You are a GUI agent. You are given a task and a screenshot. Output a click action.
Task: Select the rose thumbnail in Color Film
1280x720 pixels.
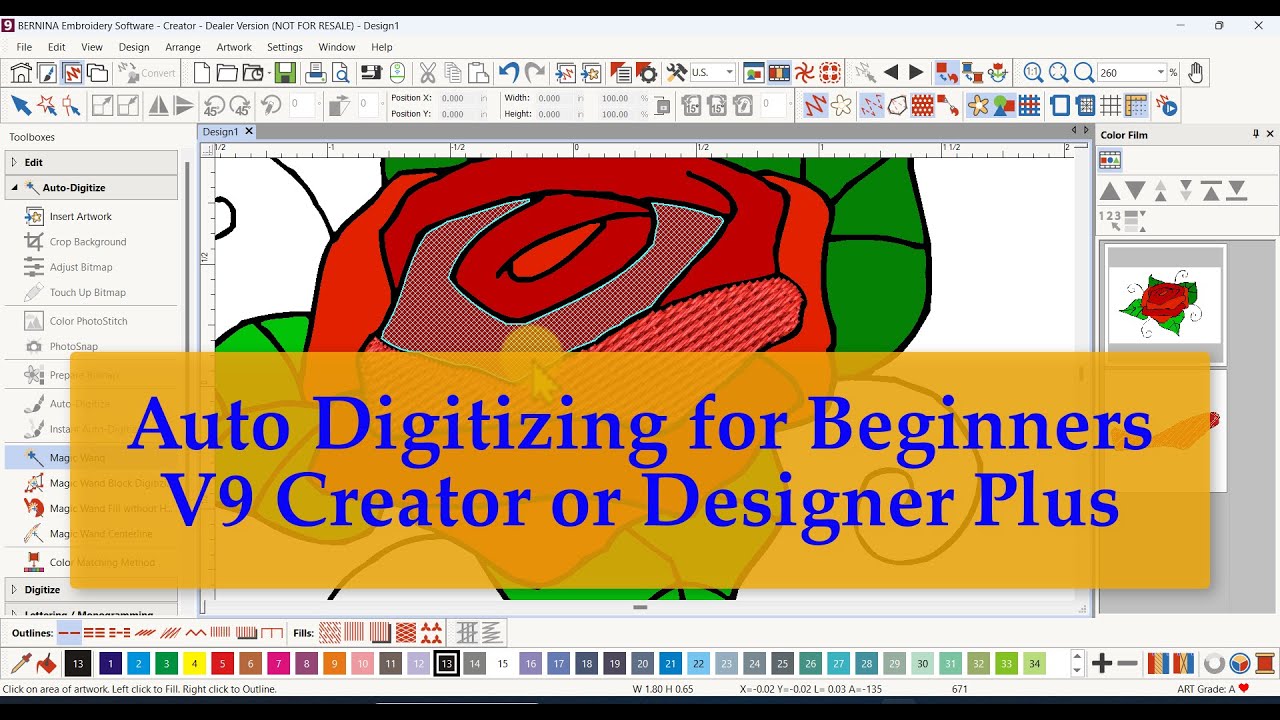click(x=1165, y=304)
